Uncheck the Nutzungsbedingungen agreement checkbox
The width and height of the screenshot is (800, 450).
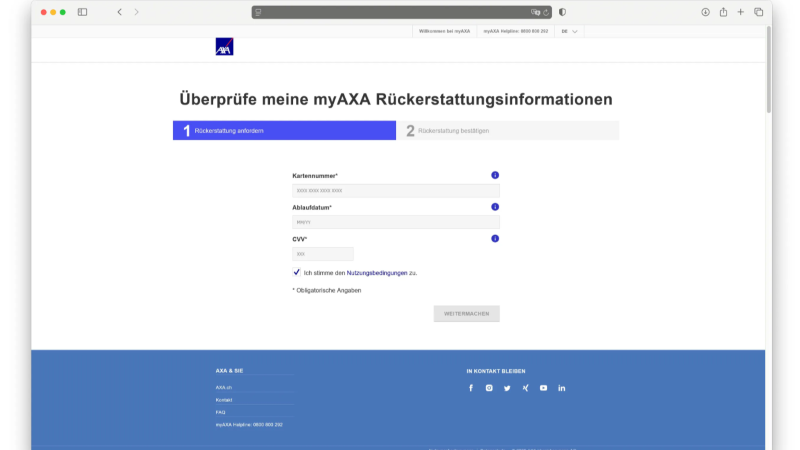[x=296, y=272]
